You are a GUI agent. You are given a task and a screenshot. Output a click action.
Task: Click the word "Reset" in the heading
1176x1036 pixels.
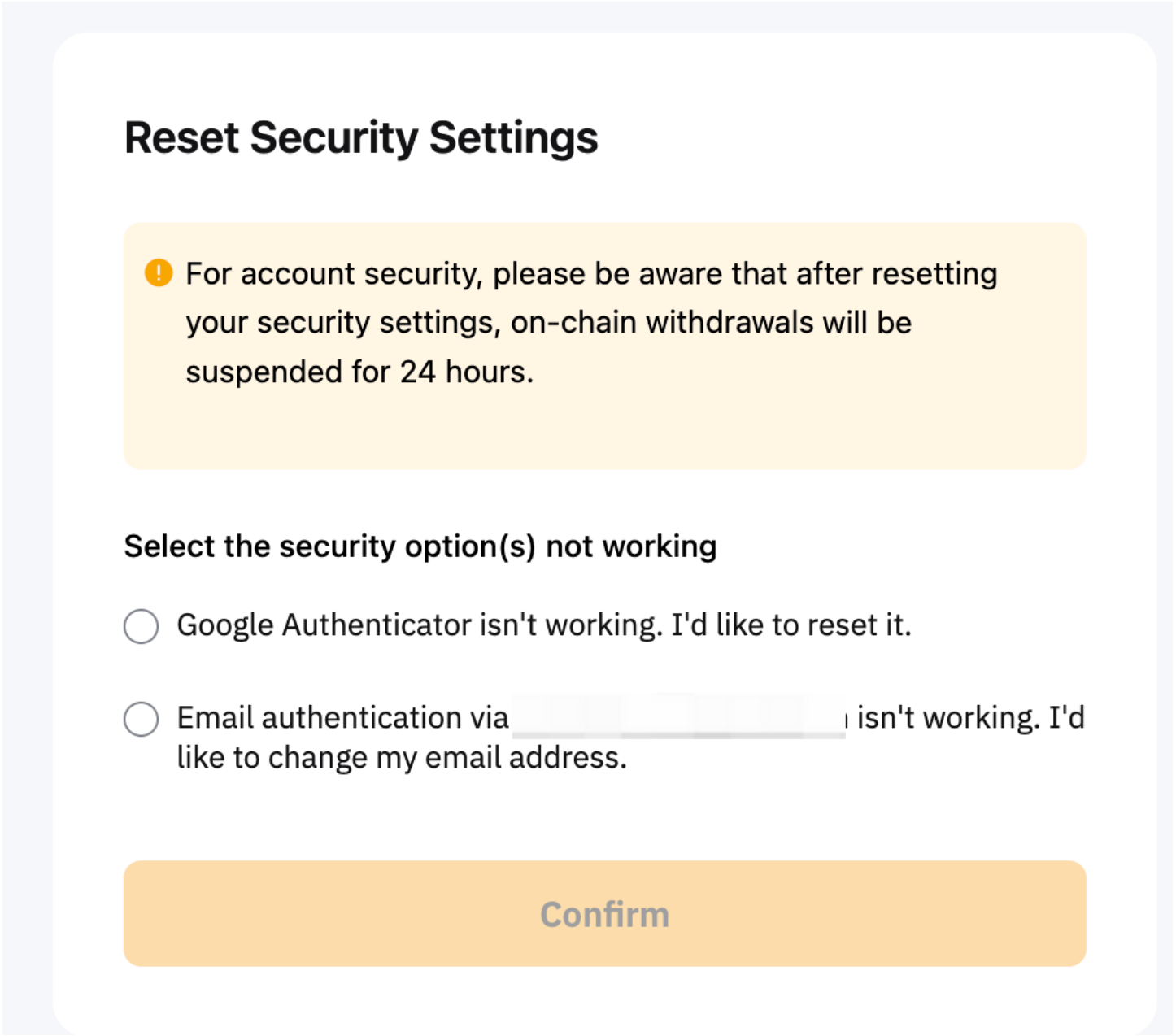[x=181, y=137]
